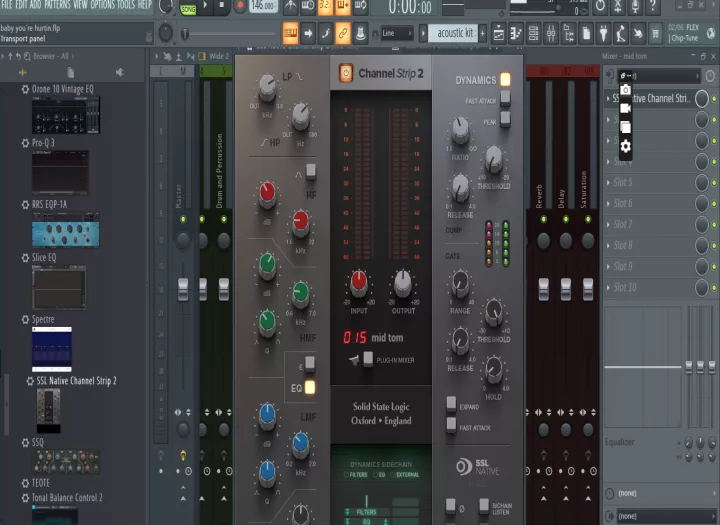The height and width of the screenshot is (525, 720).
Task: Open the shopping cart content library icon
Action: (x=655, y=33)
